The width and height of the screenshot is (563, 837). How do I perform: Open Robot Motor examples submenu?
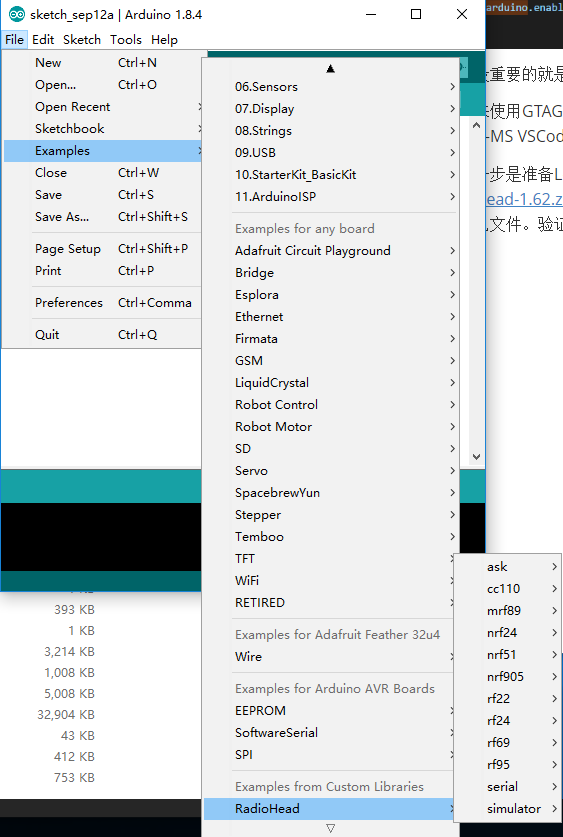[330, 426]
